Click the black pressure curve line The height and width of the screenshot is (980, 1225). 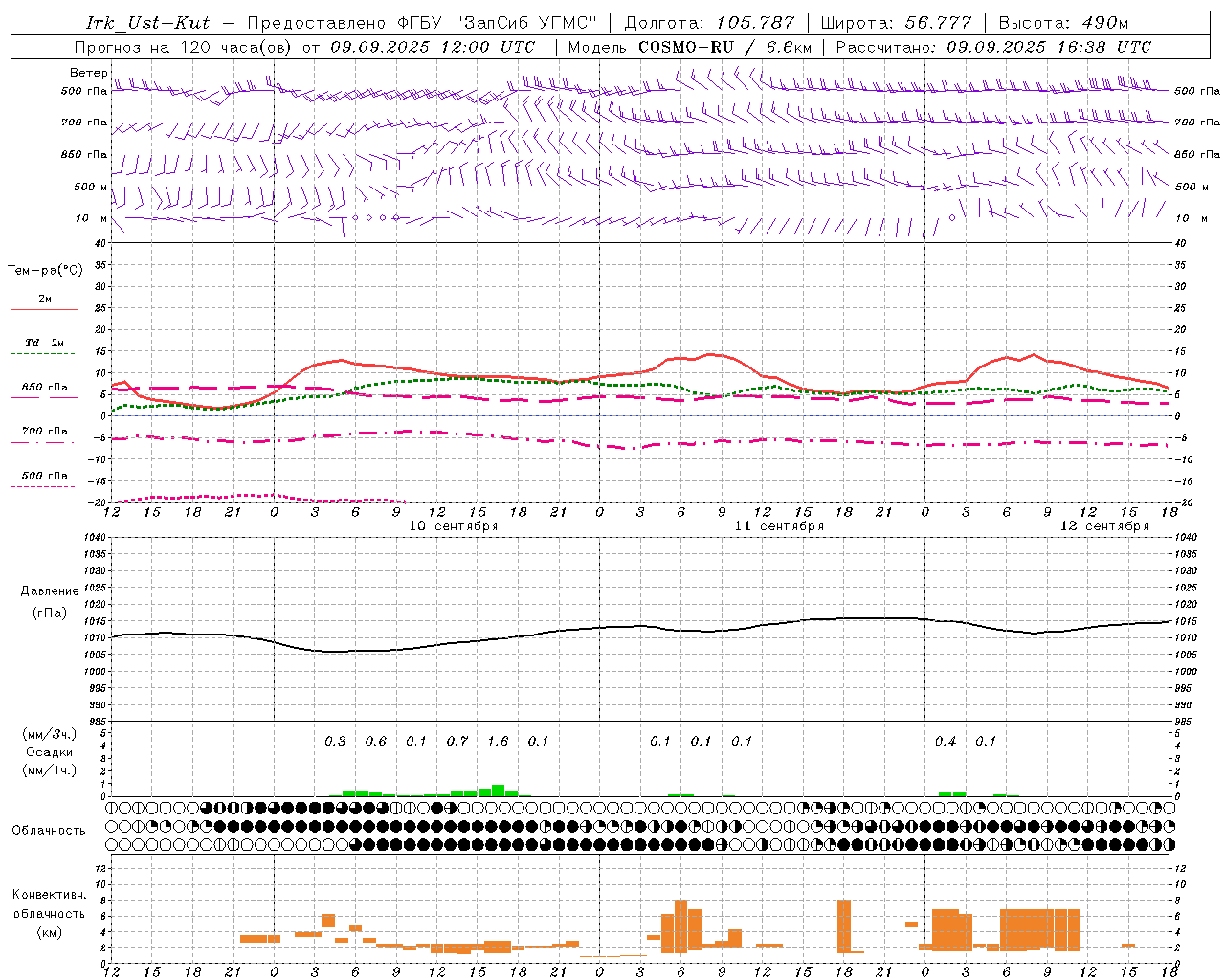pyautogui.click(x=641, y=627)
